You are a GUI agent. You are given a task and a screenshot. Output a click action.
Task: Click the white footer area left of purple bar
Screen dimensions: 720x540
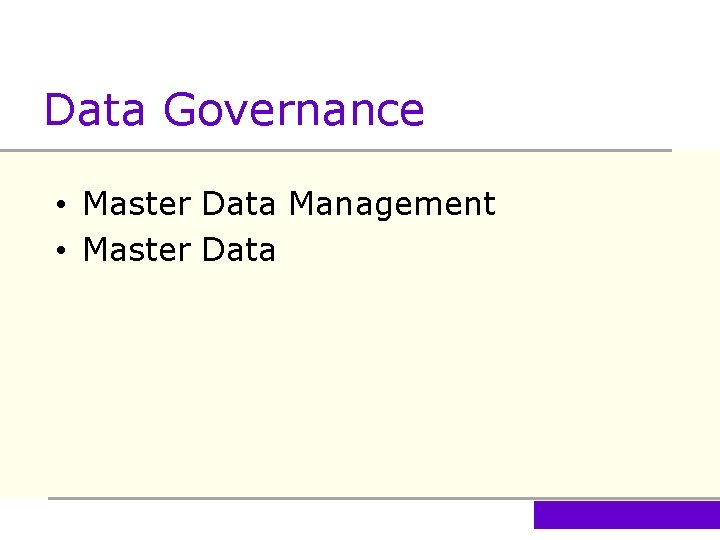click(270, 519)
